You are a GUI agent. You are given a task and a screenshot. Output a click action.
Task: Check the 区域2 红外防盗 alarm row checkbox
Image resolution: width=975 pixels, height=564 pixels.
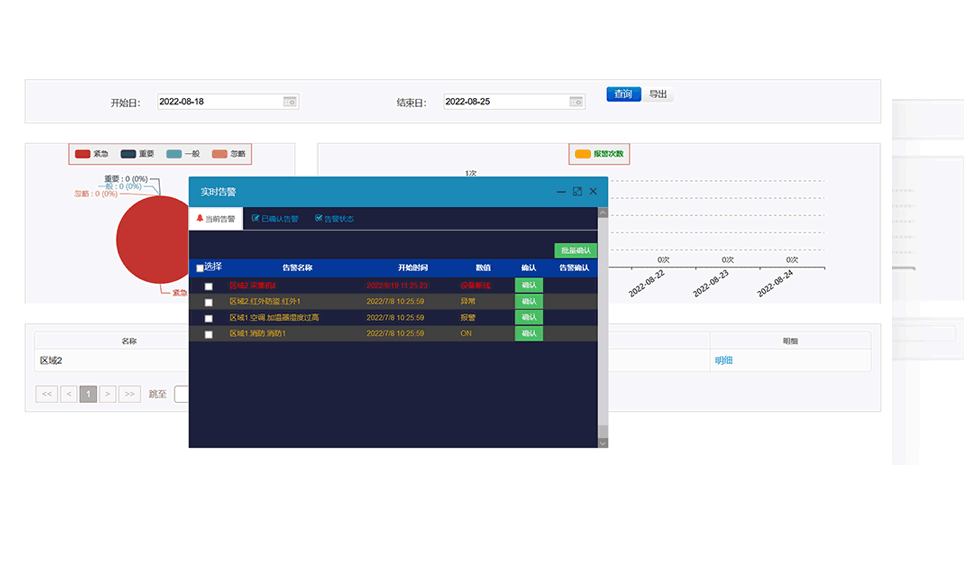click(209, 302)
